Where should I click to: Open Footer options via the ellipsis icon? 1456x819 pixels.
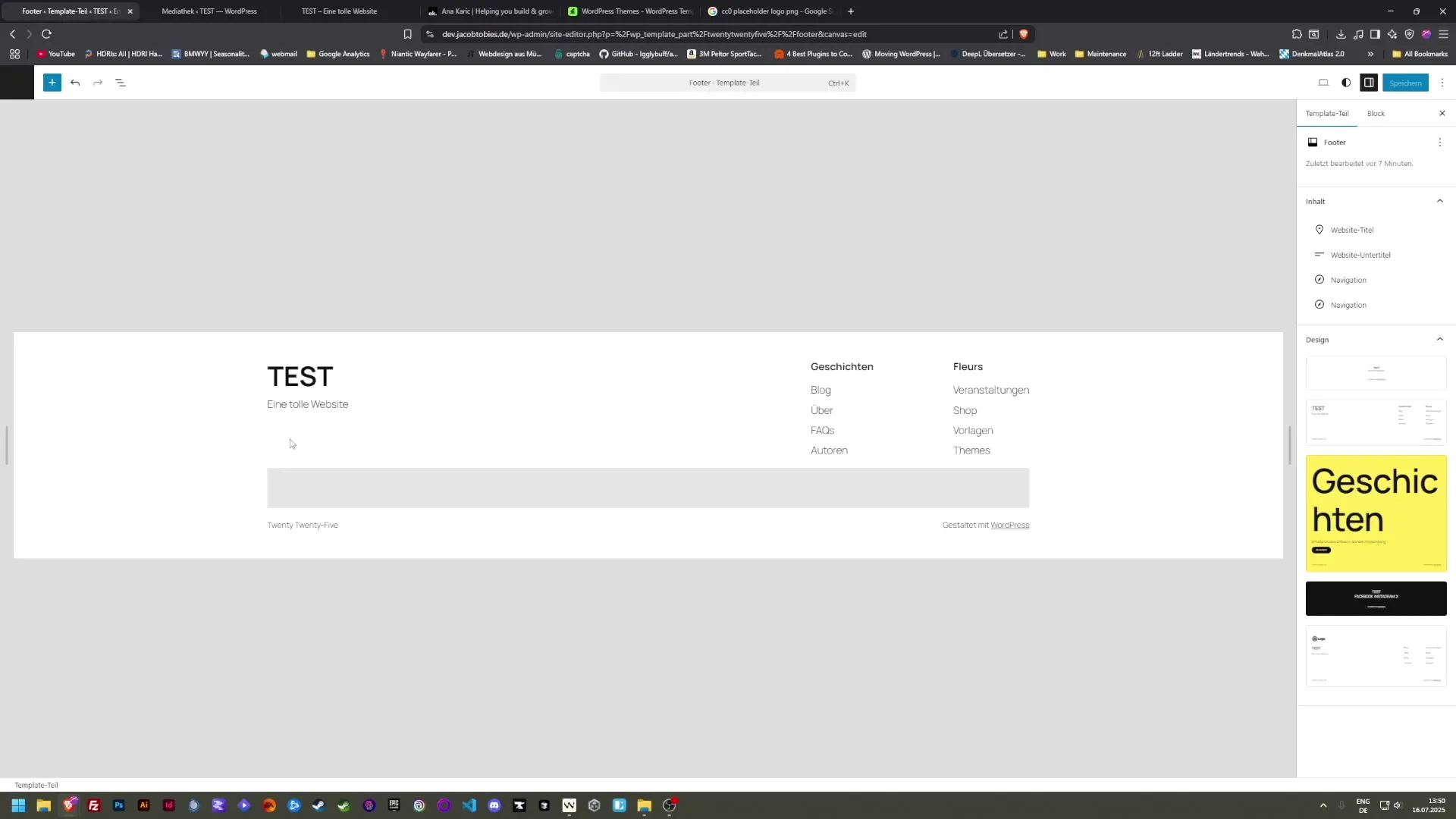1440,142
